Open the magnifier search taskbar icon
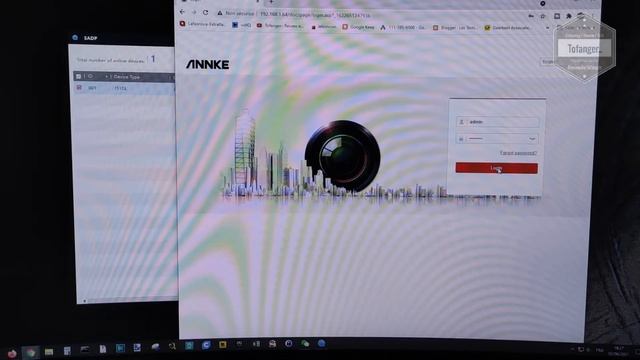Image resolution: width=640 pixels, height=360 pixels. (172, 347)
